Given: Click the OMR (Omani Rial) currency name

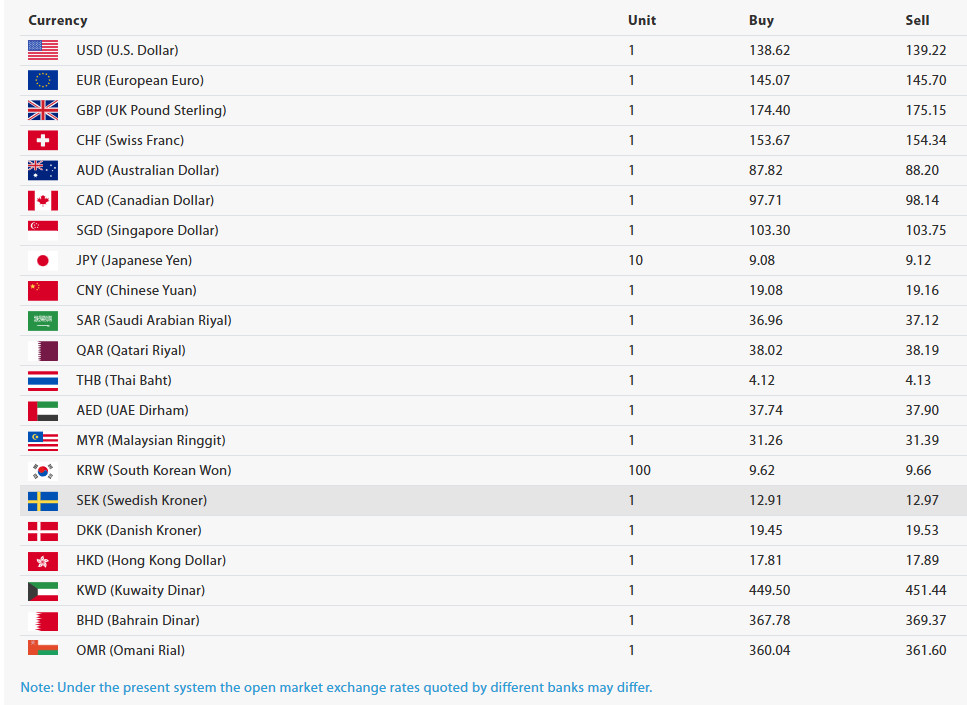Looking at the screenshot, I should point(132,650).
